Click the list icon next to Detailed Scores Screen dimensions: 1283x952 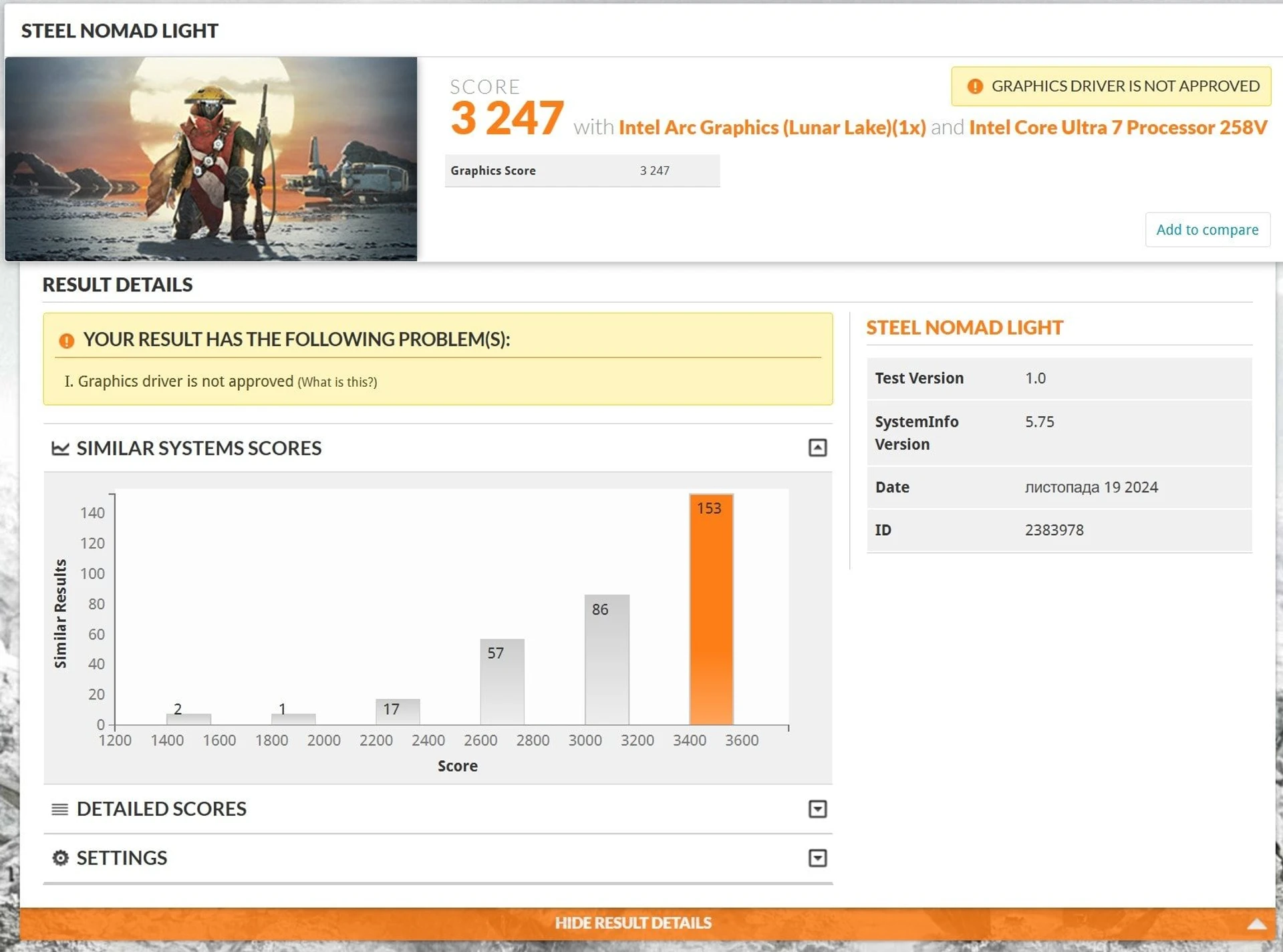coord(59,809)
